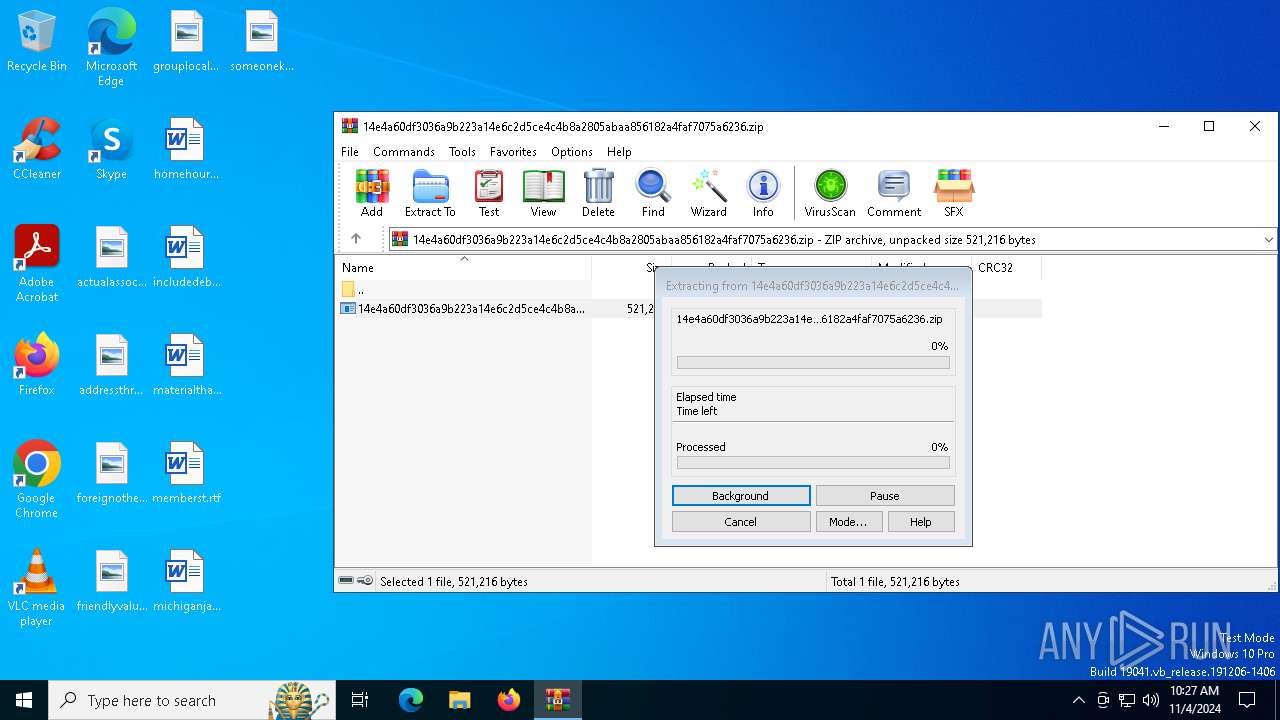The width and height of the screenshot is (1280, 720).
Task: Open File Explorer from taskbar
Action: (460, 700)
